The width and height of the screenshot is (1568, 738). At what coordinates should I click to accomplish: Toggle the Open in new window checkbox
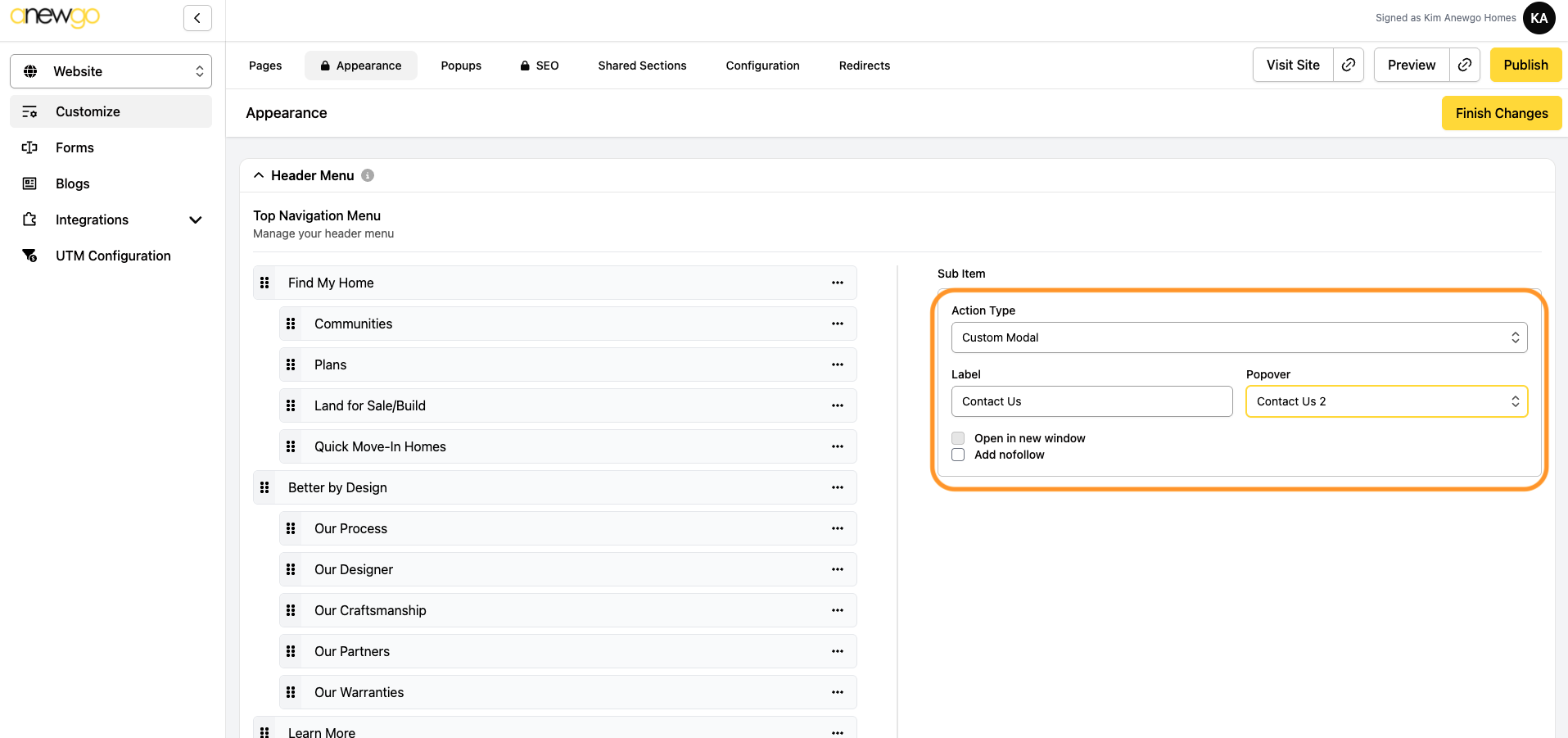(958, 438)
